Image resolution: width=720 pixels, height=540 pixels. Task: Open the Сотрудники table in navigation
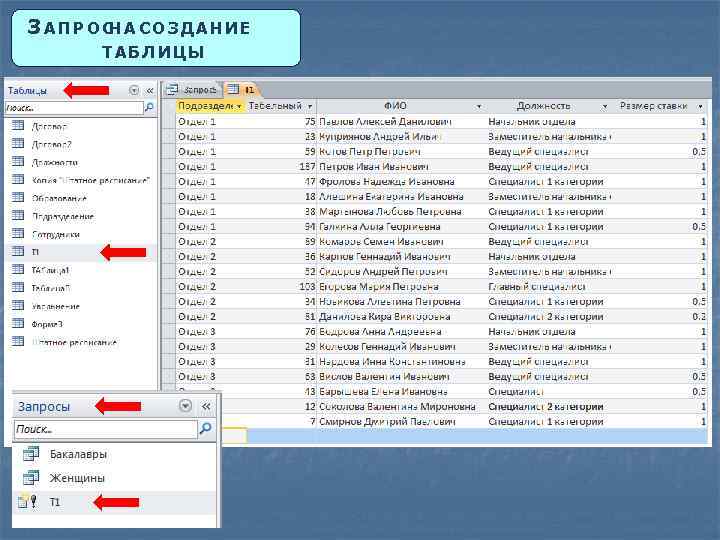pos(56,234)
